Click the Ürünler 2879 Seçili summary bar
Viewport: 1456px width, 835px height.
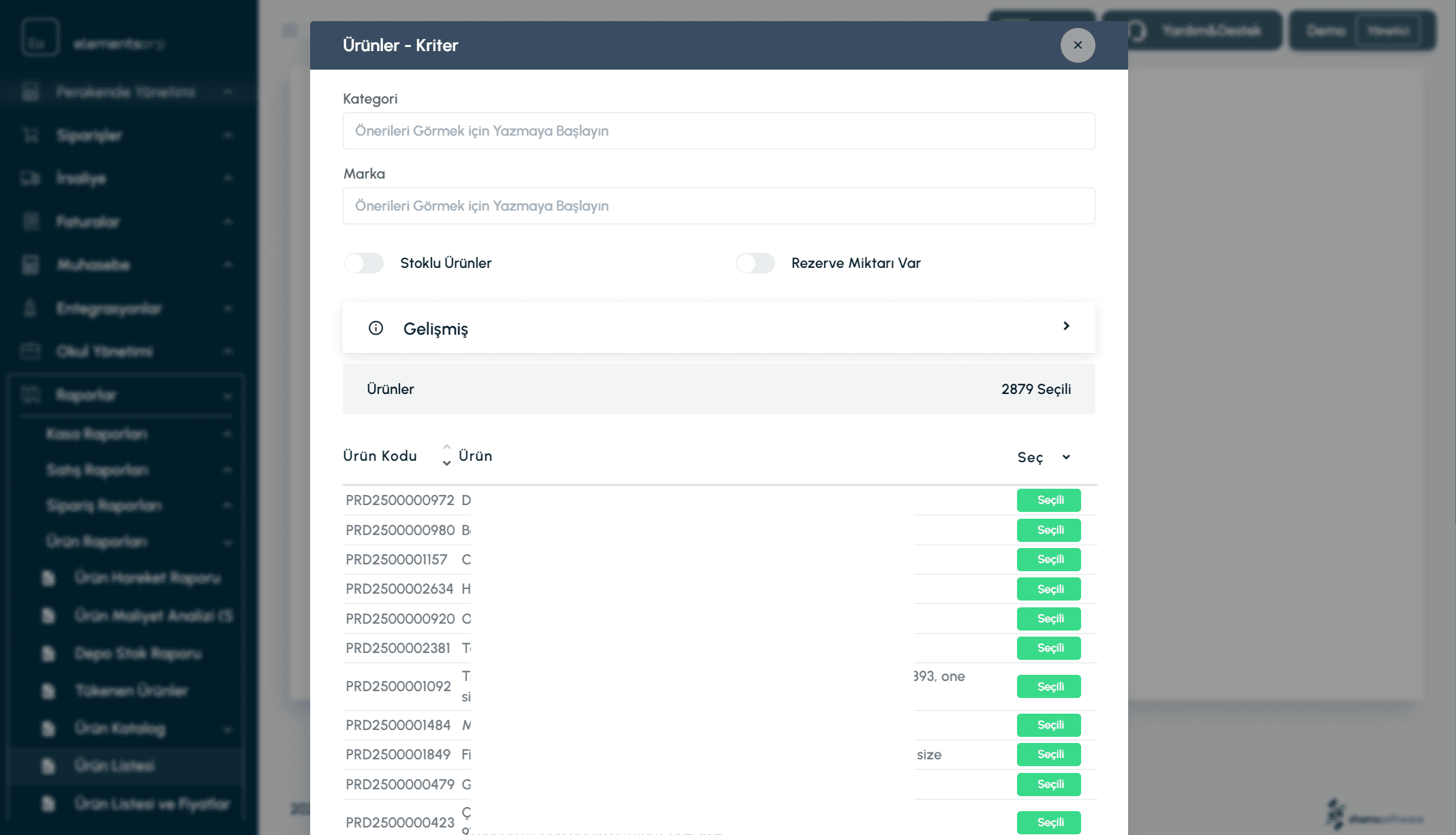(x=718, y=389)
